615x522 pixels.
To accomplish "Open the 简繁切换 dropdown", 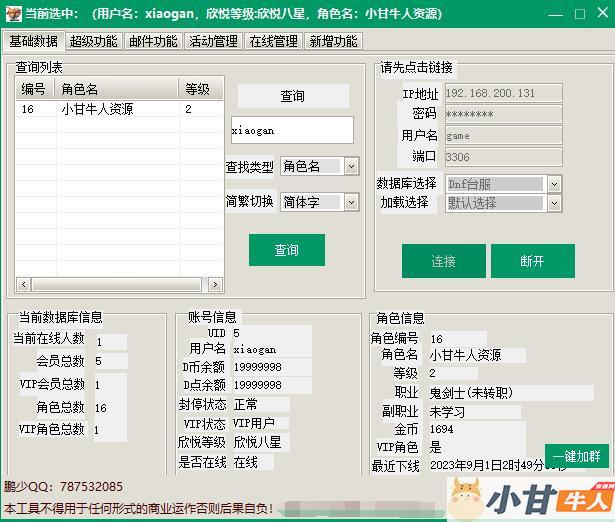I will point(350,202).
